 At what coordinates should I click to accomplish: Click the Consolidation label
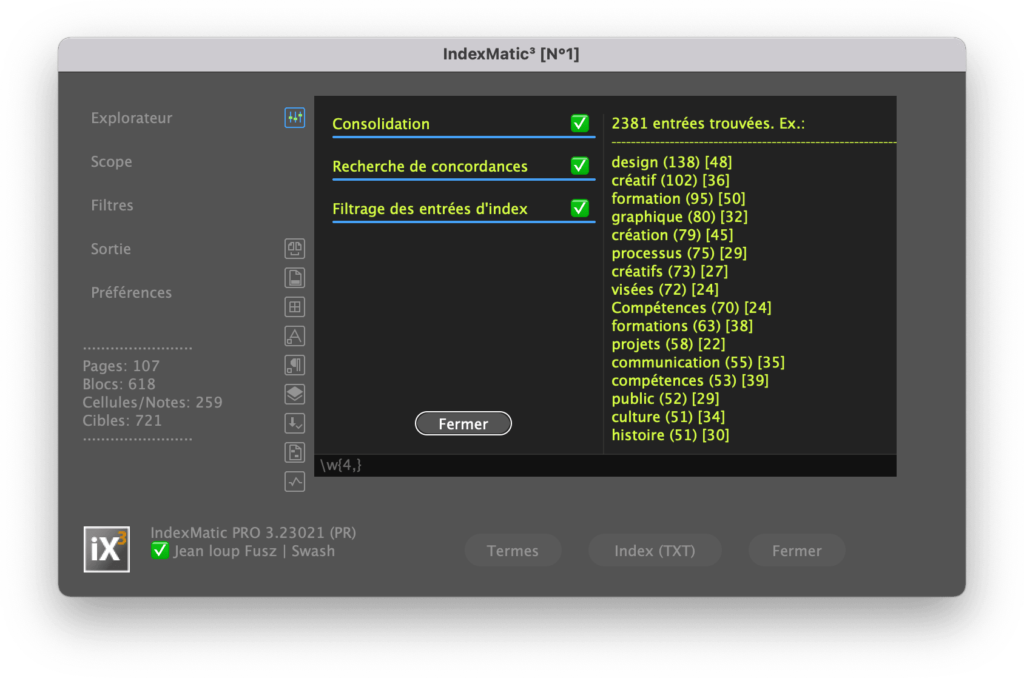(x=381, y=124)
